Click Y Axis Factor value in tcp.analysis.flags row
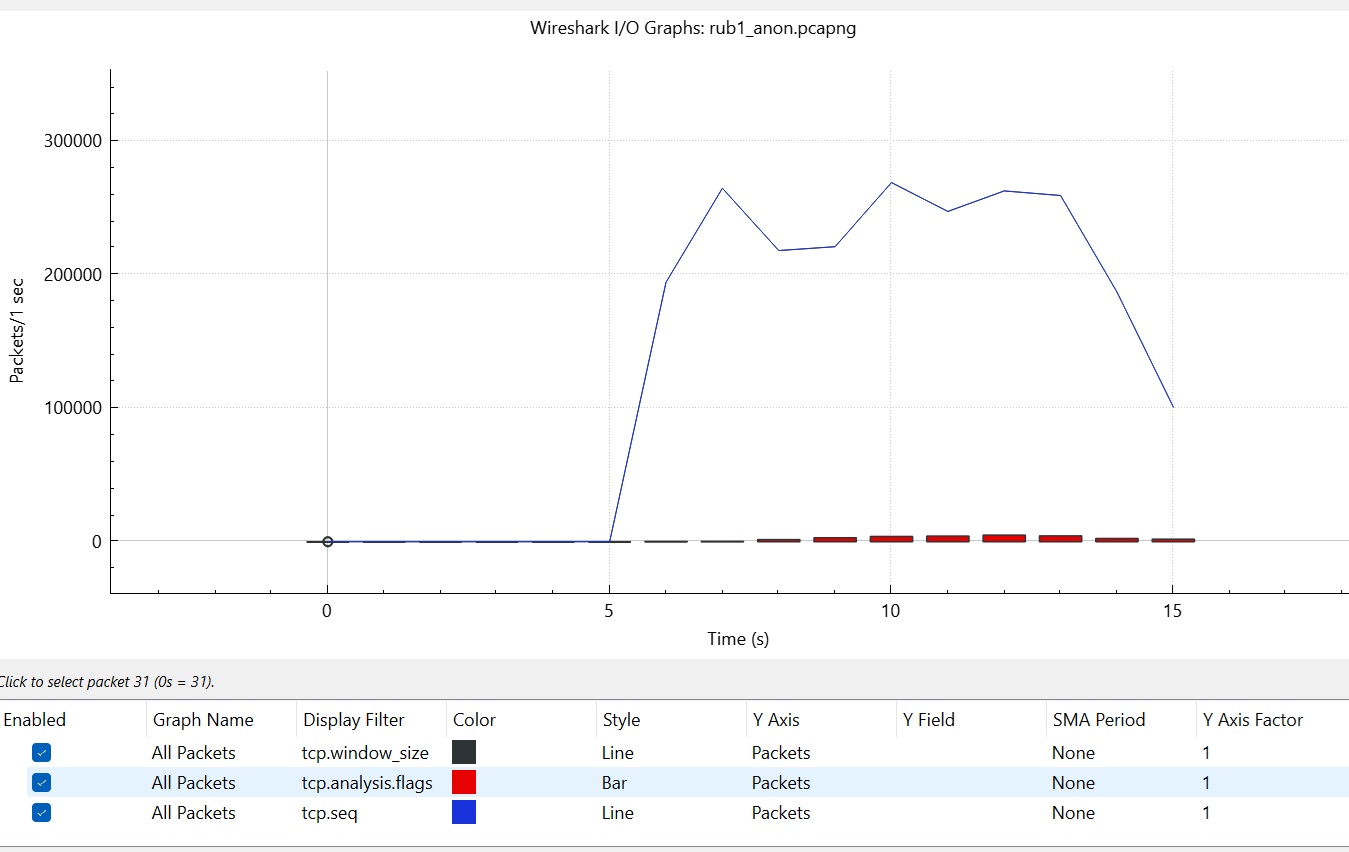 (1206, 783)
